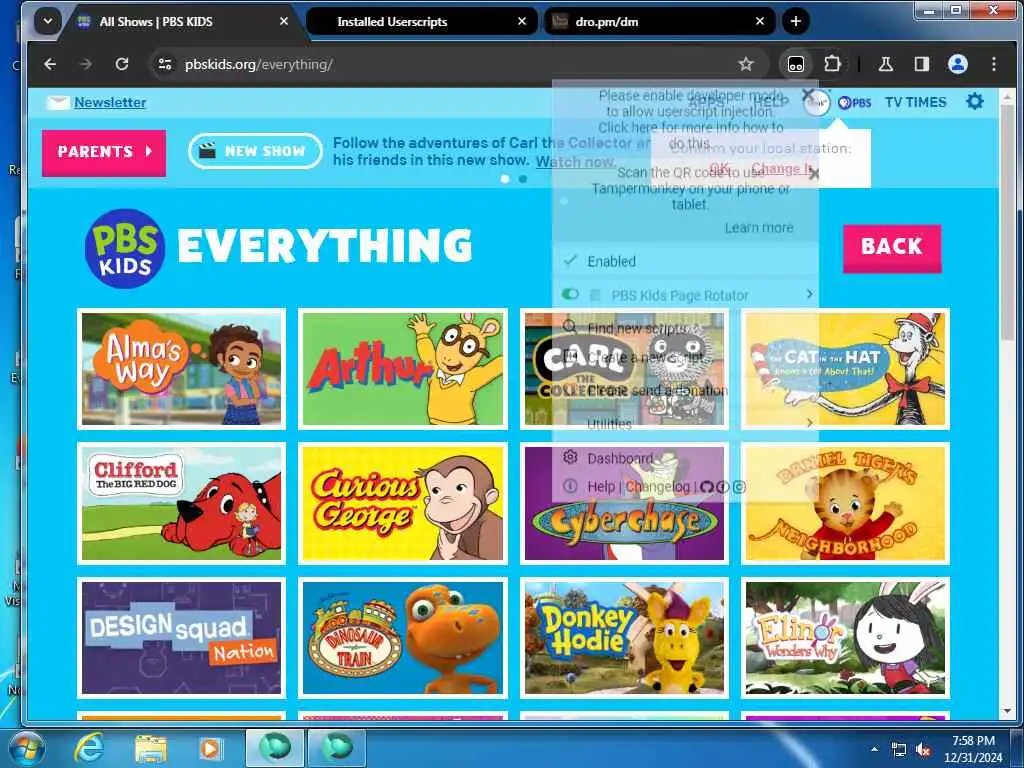This screenshot has height=768, width=1024.
Task: Select the second carousel dot
Action: point(522,178)
